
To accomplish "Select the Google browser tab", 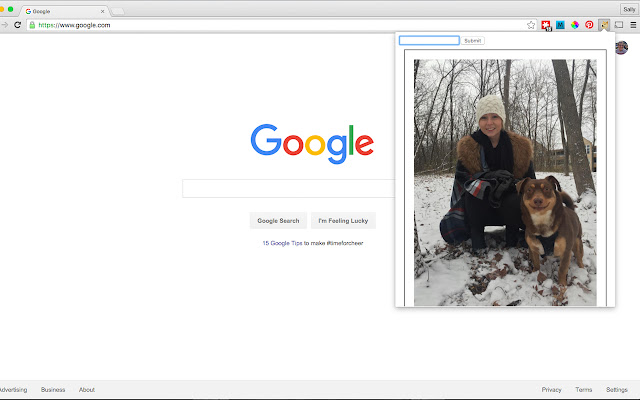I will point(64,11).
